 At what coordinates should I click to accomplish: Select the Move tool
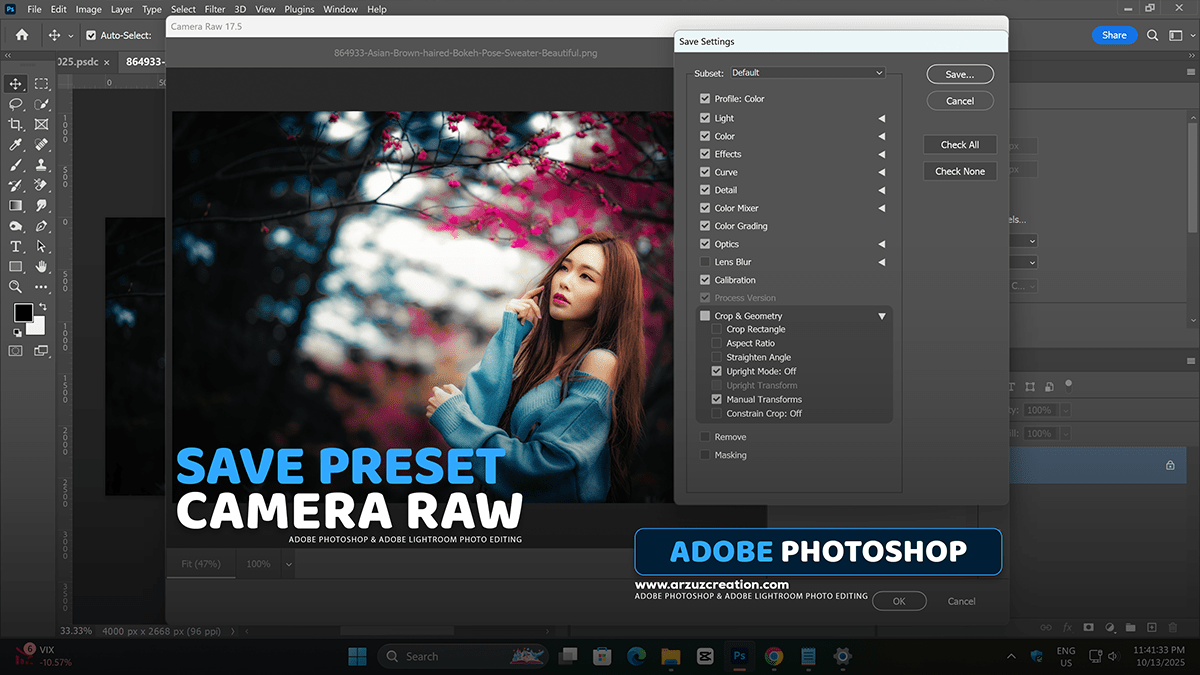(15, 84)
